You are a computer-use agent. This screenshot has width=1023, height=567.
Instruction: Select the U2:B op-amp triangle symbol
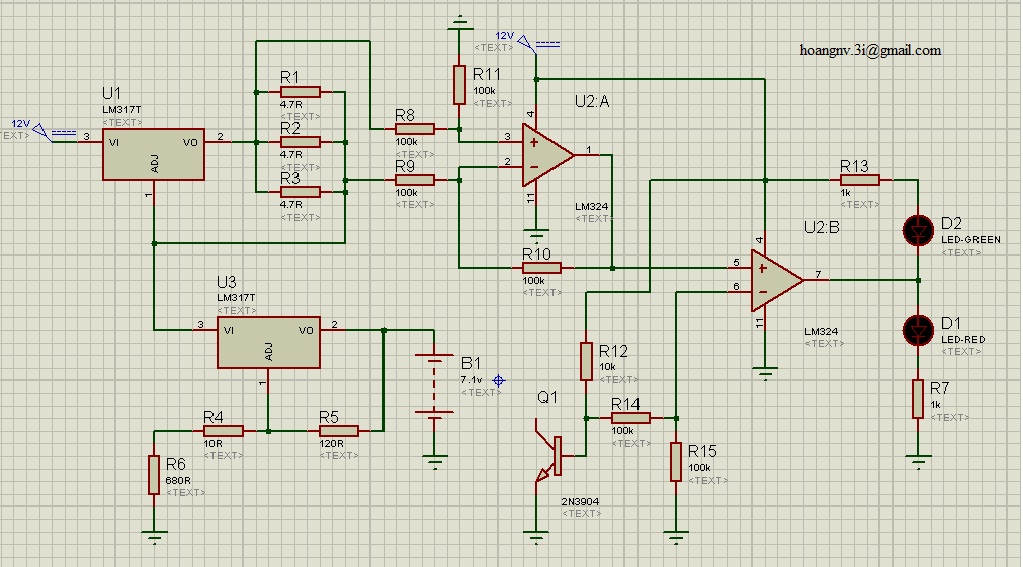(777, 280)
